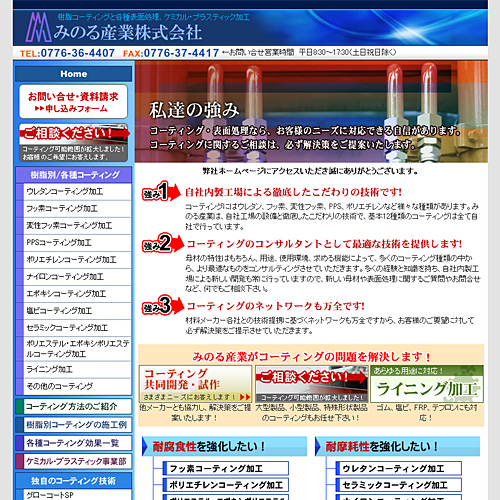Click heading コーティングのコンサルタントとして最適な技術を提供します
This screenshot has height=500, width=500.
click(x=324, y=244)
